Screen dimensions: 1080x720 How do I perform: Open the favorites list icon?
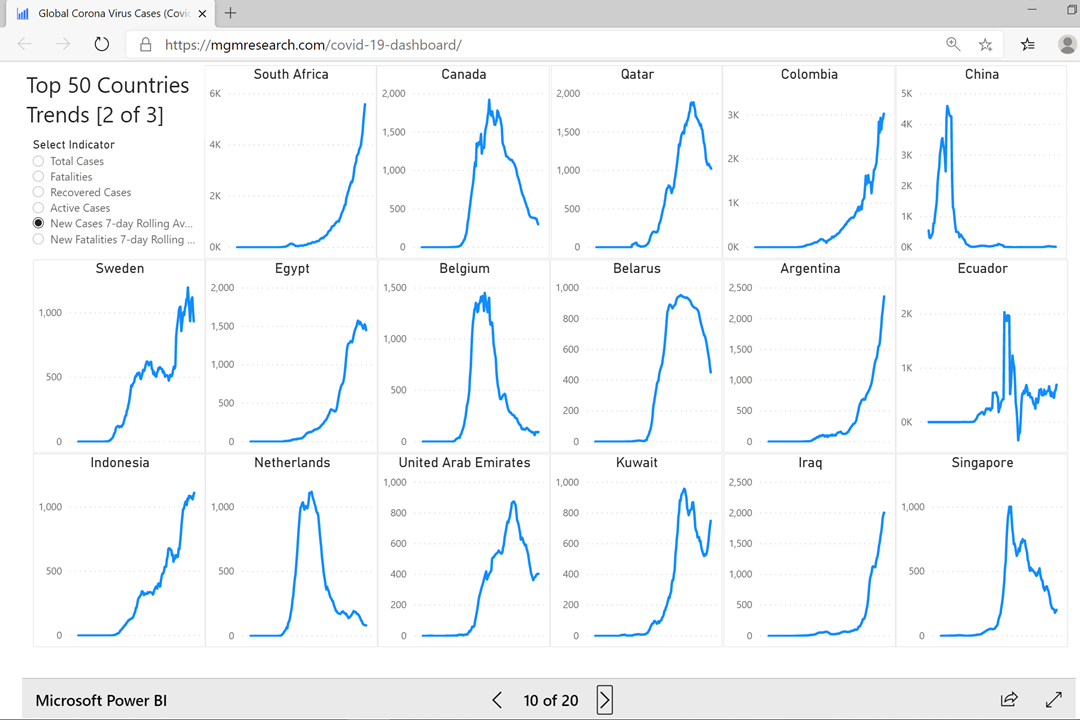[1028, 44]
